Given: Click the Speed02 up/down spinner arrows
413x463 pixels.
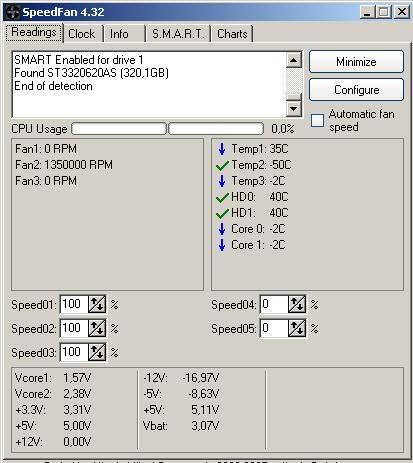Looking at the screenshot, I should pos(97,328).
